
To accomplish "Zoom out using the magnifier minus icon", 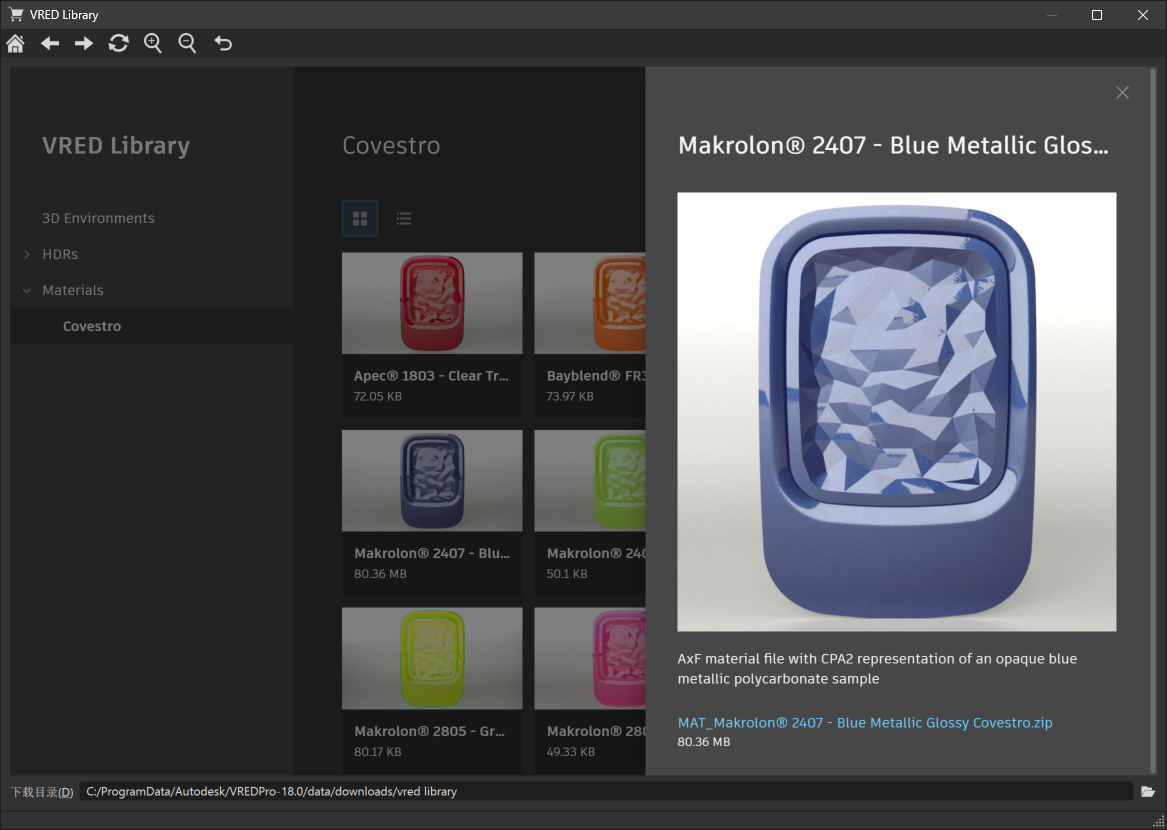I will tap(188, 43).
